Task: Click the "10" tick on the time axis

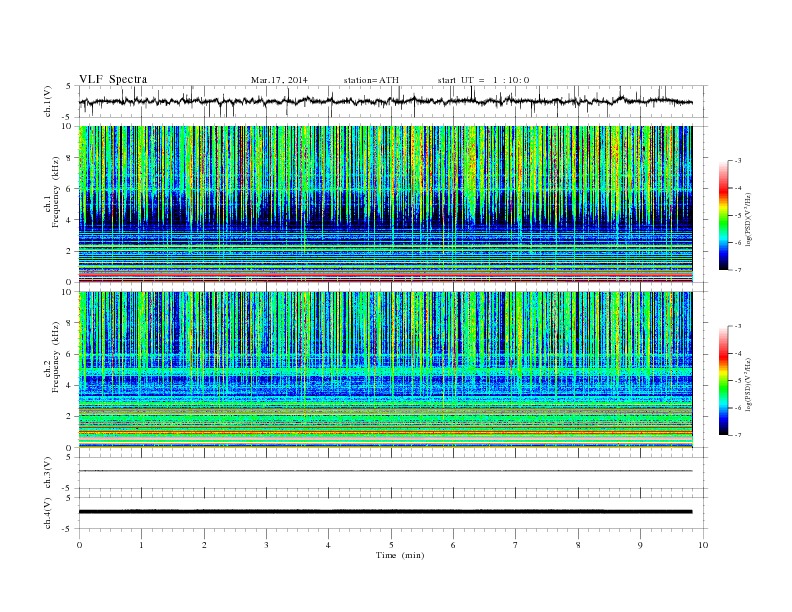Action: coord(703,545)
